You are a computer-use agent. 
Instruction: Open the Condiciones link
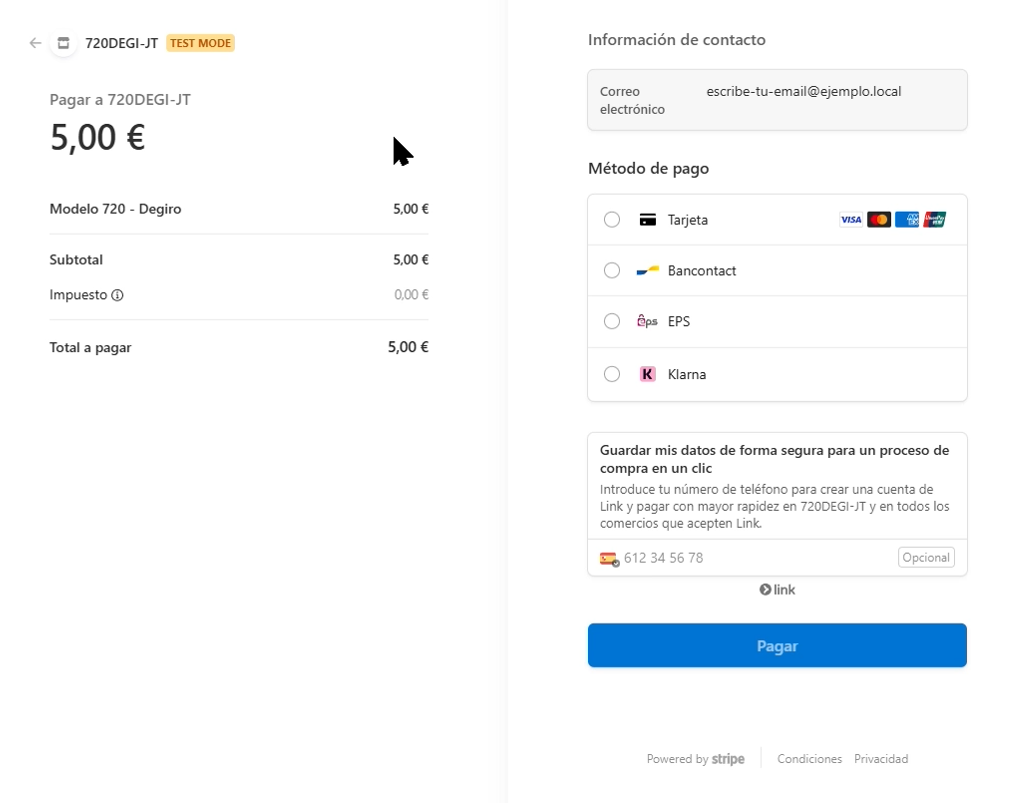809,759
